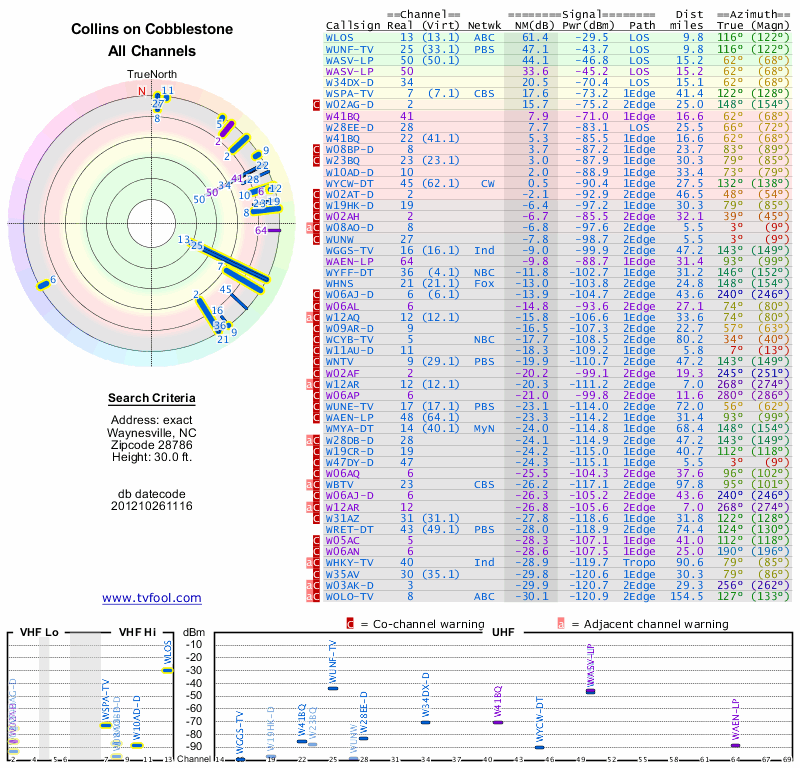Click the WLOS signal marker in VHF Hi chart

(x=167, y=671)
